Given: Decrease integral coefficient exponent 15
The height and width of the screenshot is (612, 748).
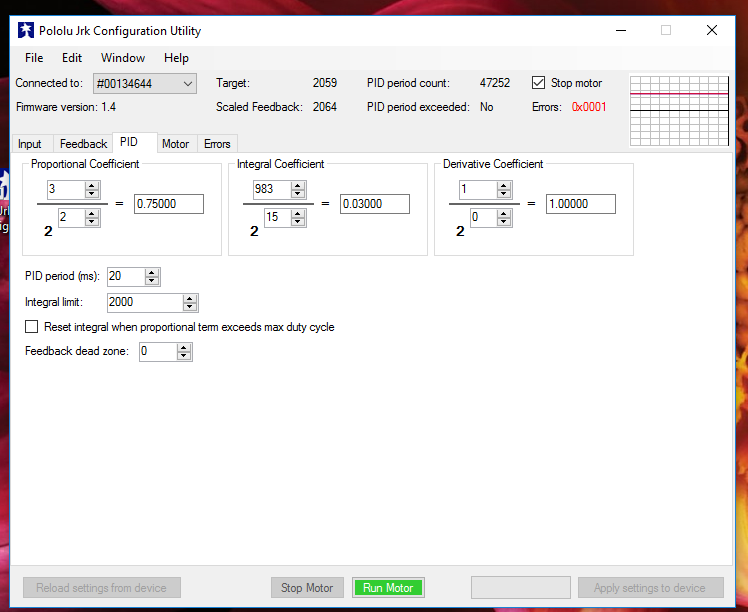Looking at the screenshot, I should point(298,222).
